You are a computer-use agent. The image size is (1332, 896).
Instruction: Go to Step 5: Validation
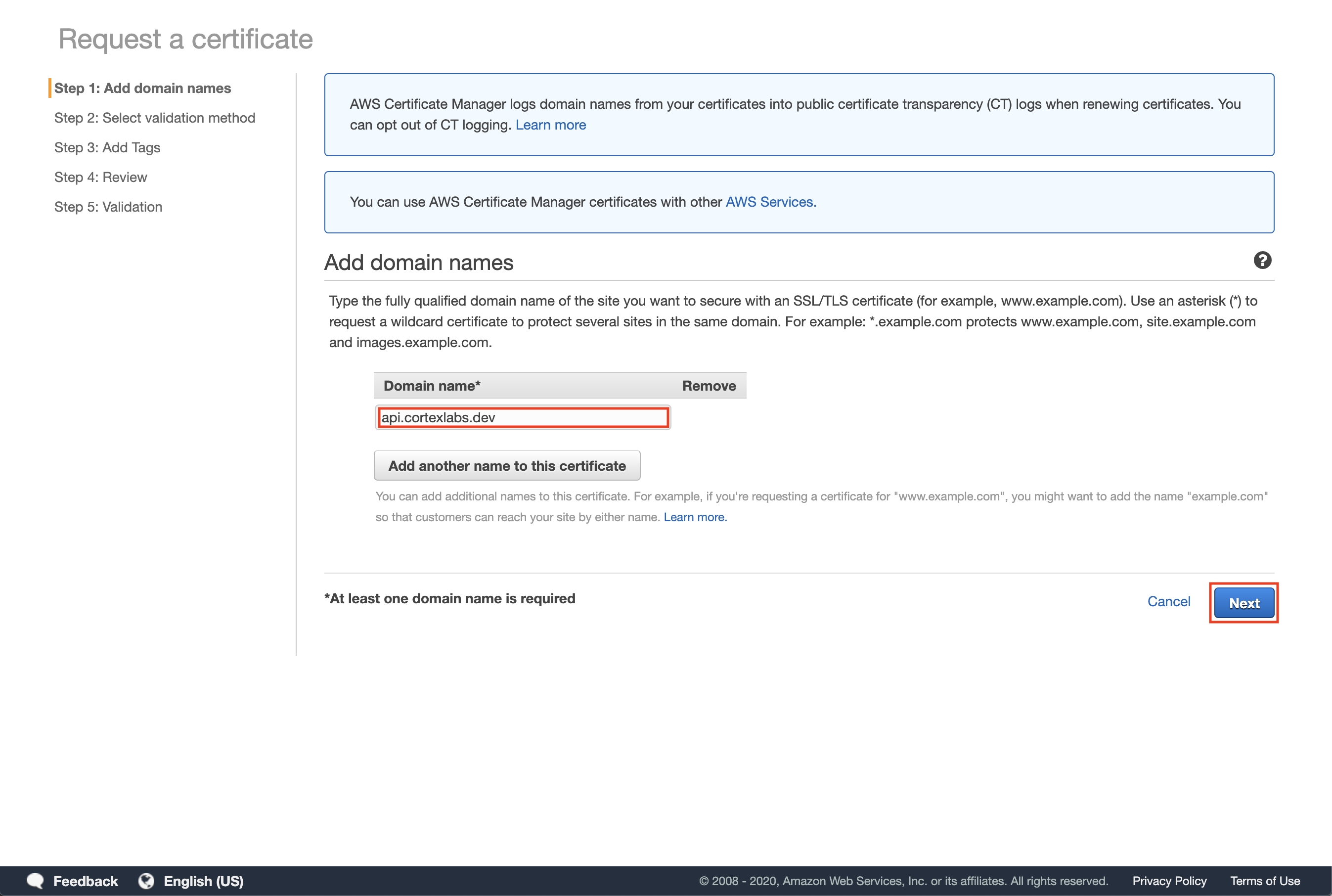[x=108, y=207]
